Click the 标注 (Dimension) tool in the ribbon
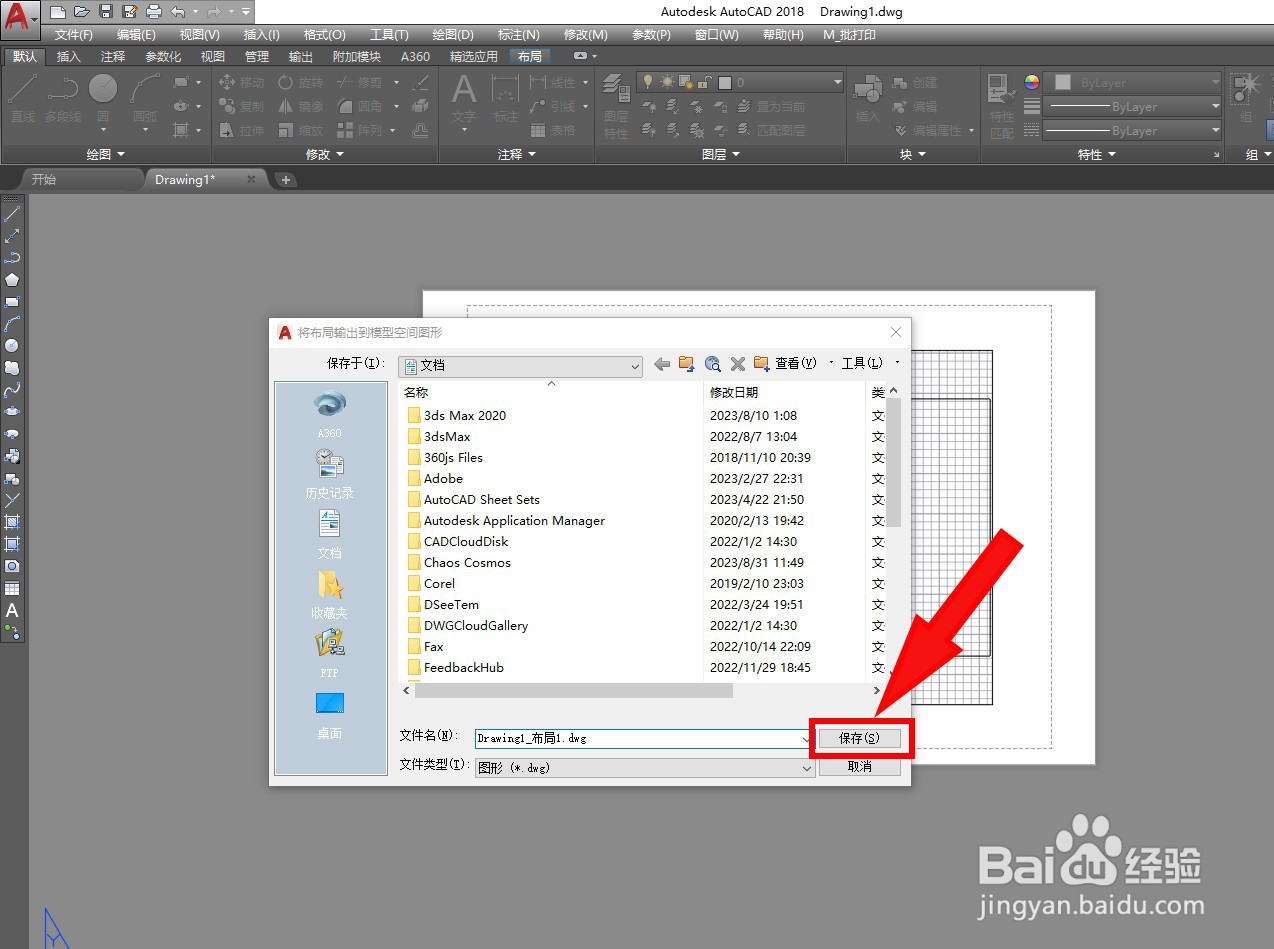 click(506, 99)
